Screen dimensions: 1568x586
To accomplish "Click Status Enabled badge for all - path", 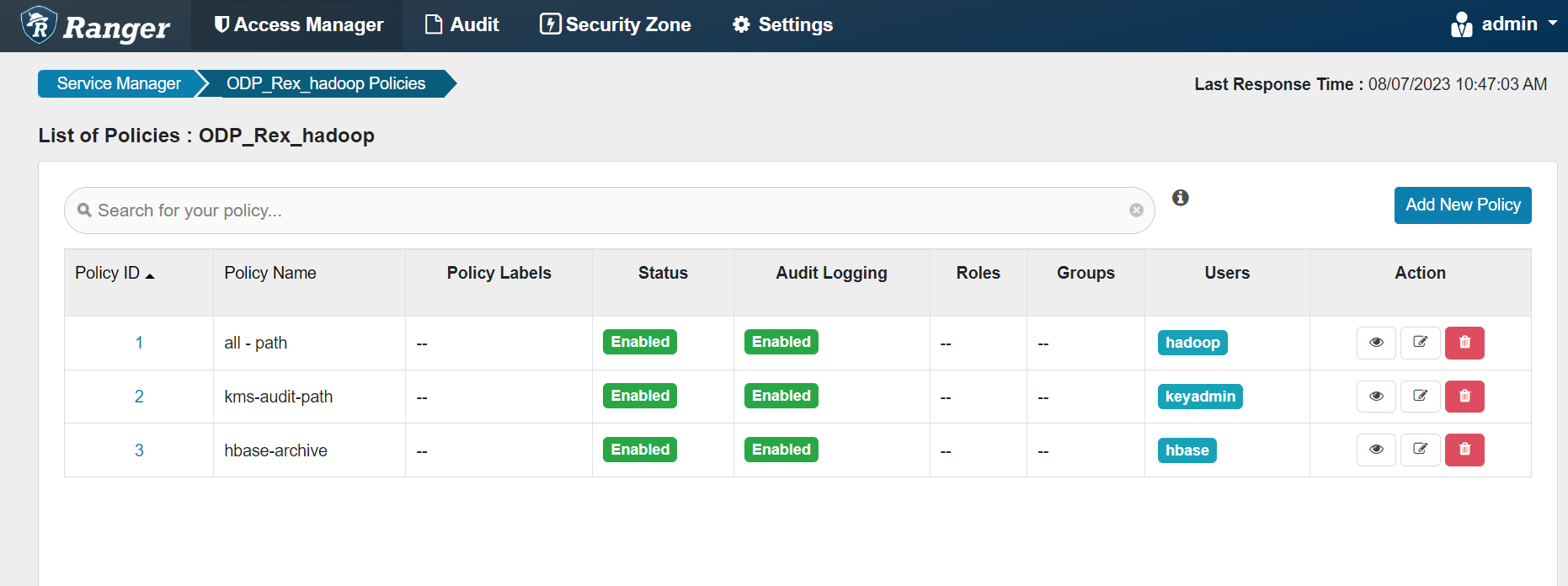I will (640, 342).
